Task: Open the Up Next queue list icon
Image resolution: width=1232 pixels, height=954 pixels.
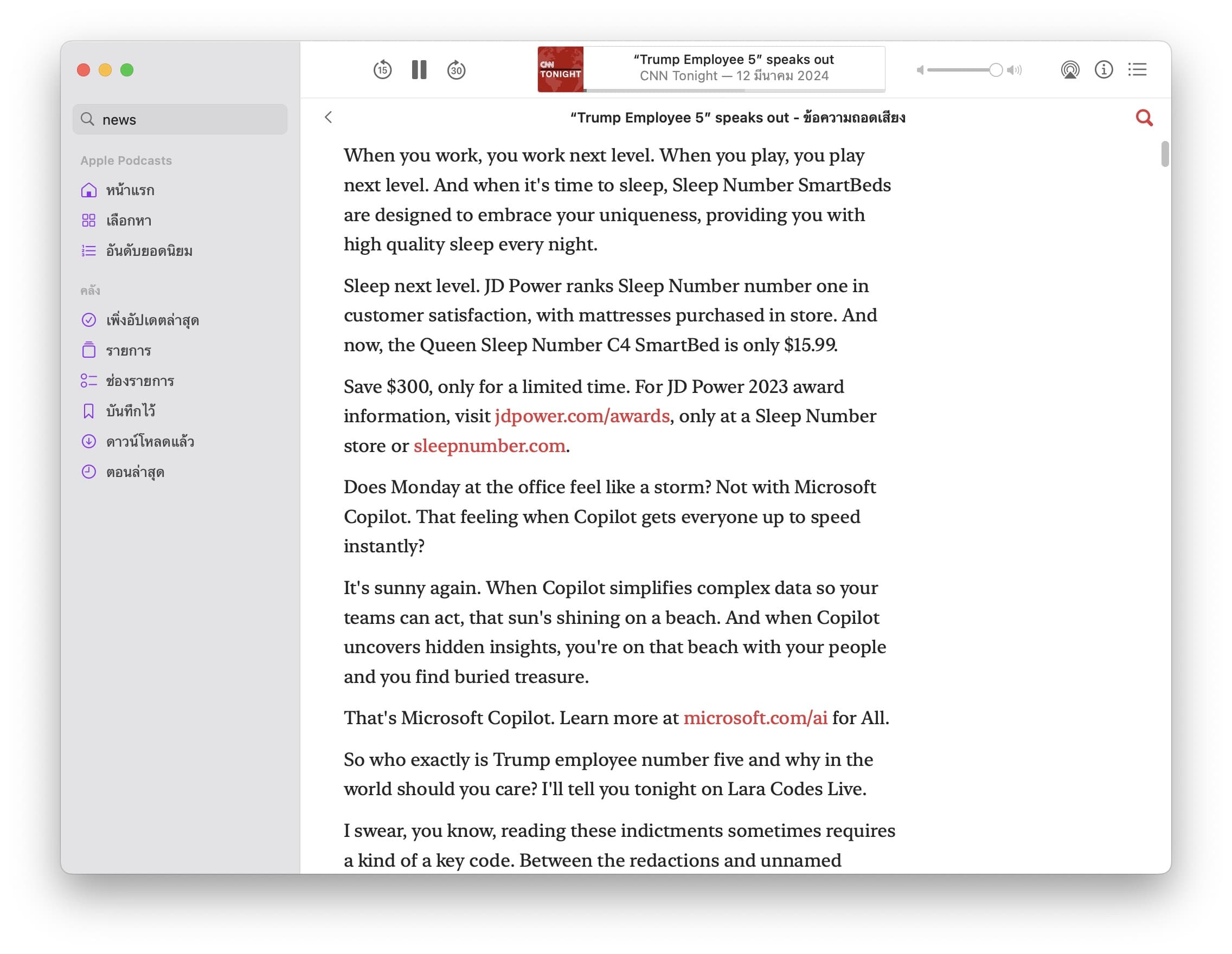Action: coord(1137,70)
